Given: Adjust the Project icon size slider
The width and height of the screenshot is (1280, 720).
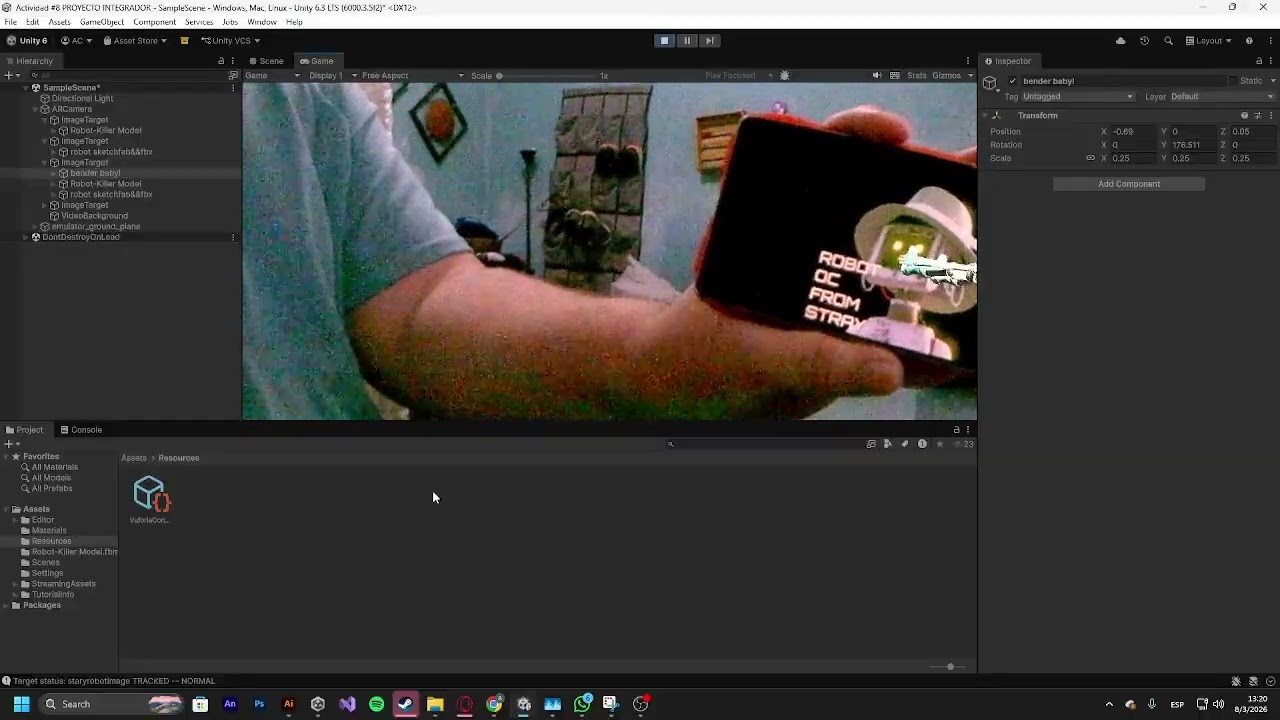Looking at the screenshot, I should tap(948, 667).
